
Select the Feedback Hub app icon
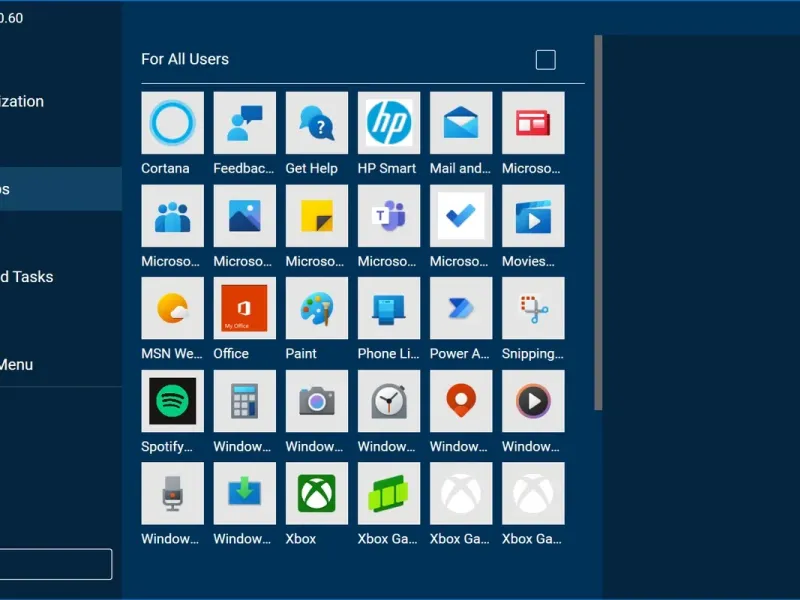click(x=244, y=123)
